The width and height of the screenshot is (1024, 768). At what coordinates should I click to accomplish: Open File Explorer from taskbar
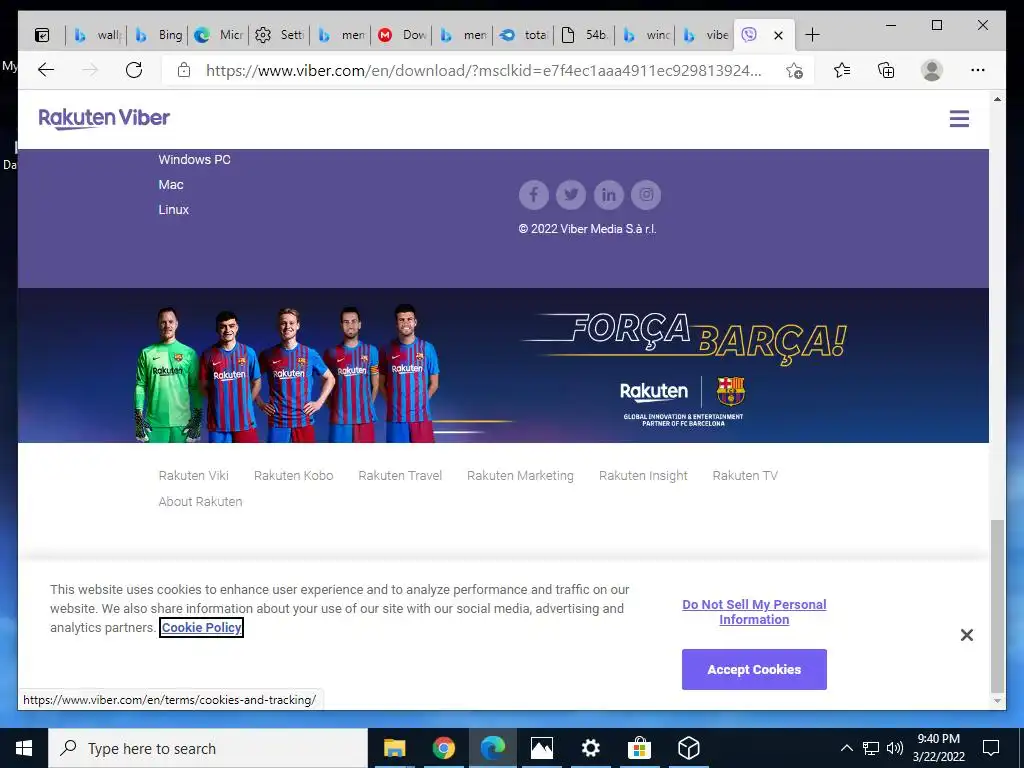click(x=394, y=748)
